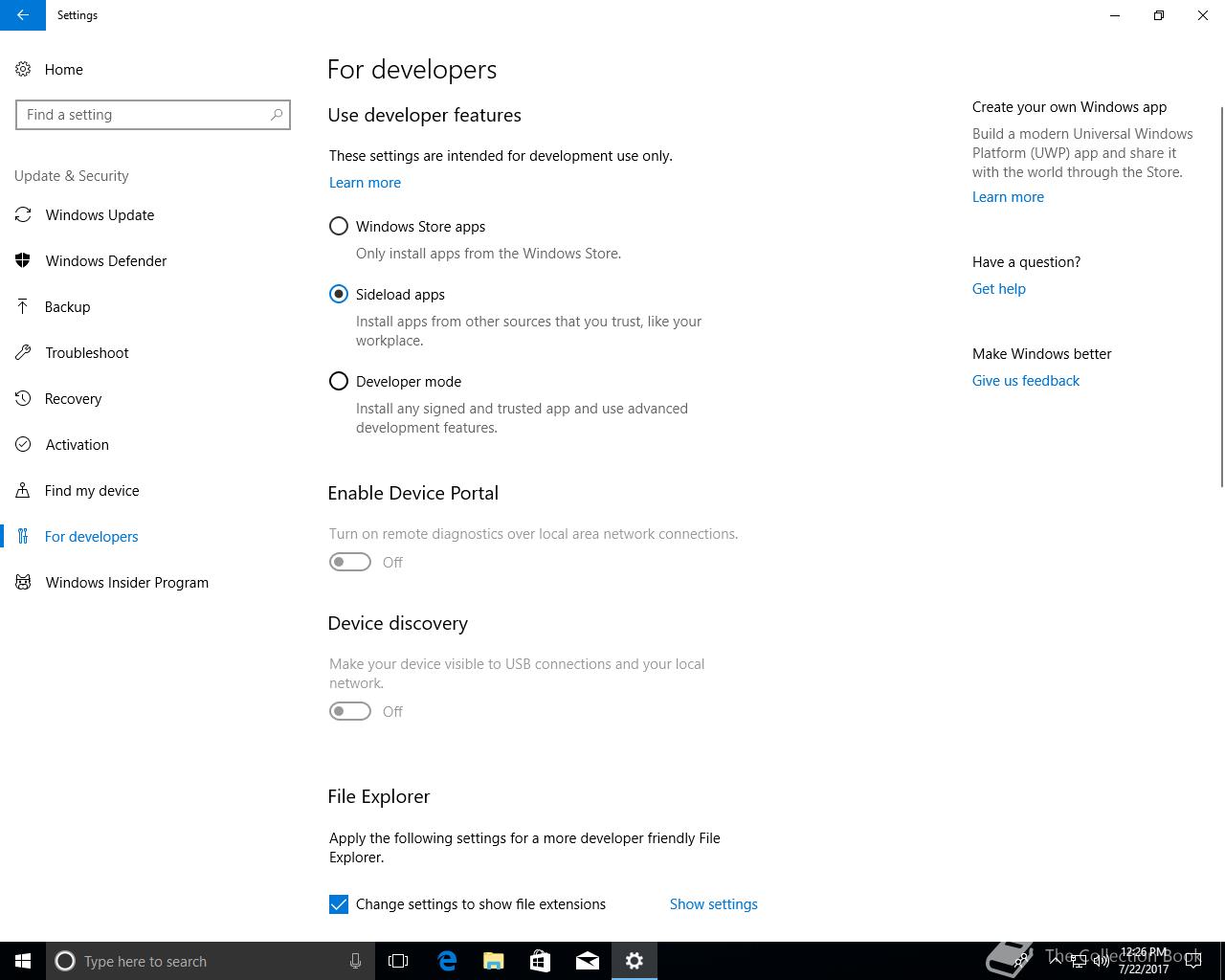Uncheck Change settings to show file extensions
The height and width of the screenshot is (980, 1225).
coord(339,904)
